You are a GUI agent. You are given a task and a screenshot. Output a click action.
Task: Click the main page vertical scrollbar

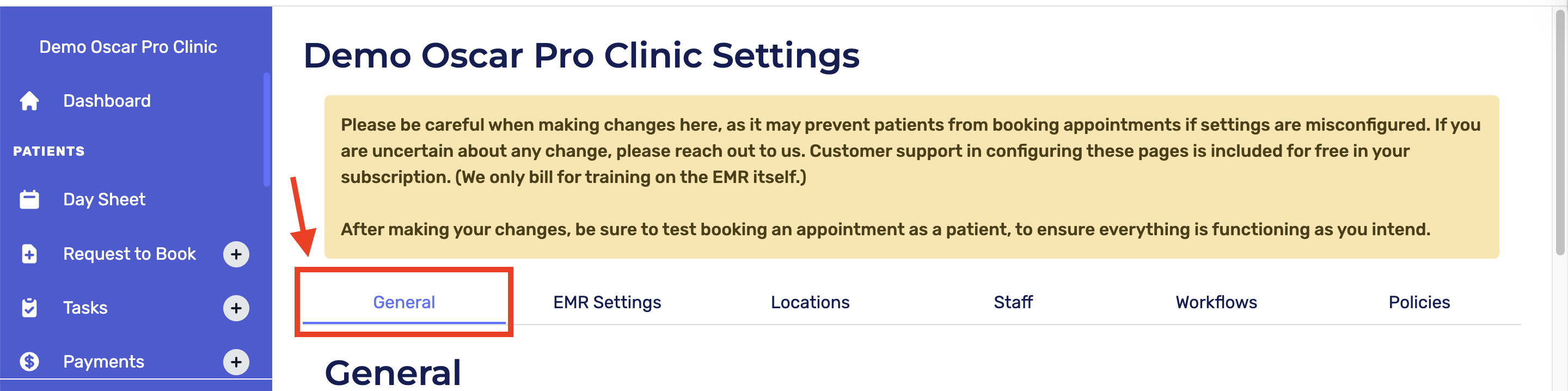click(x=1559, y=134)
